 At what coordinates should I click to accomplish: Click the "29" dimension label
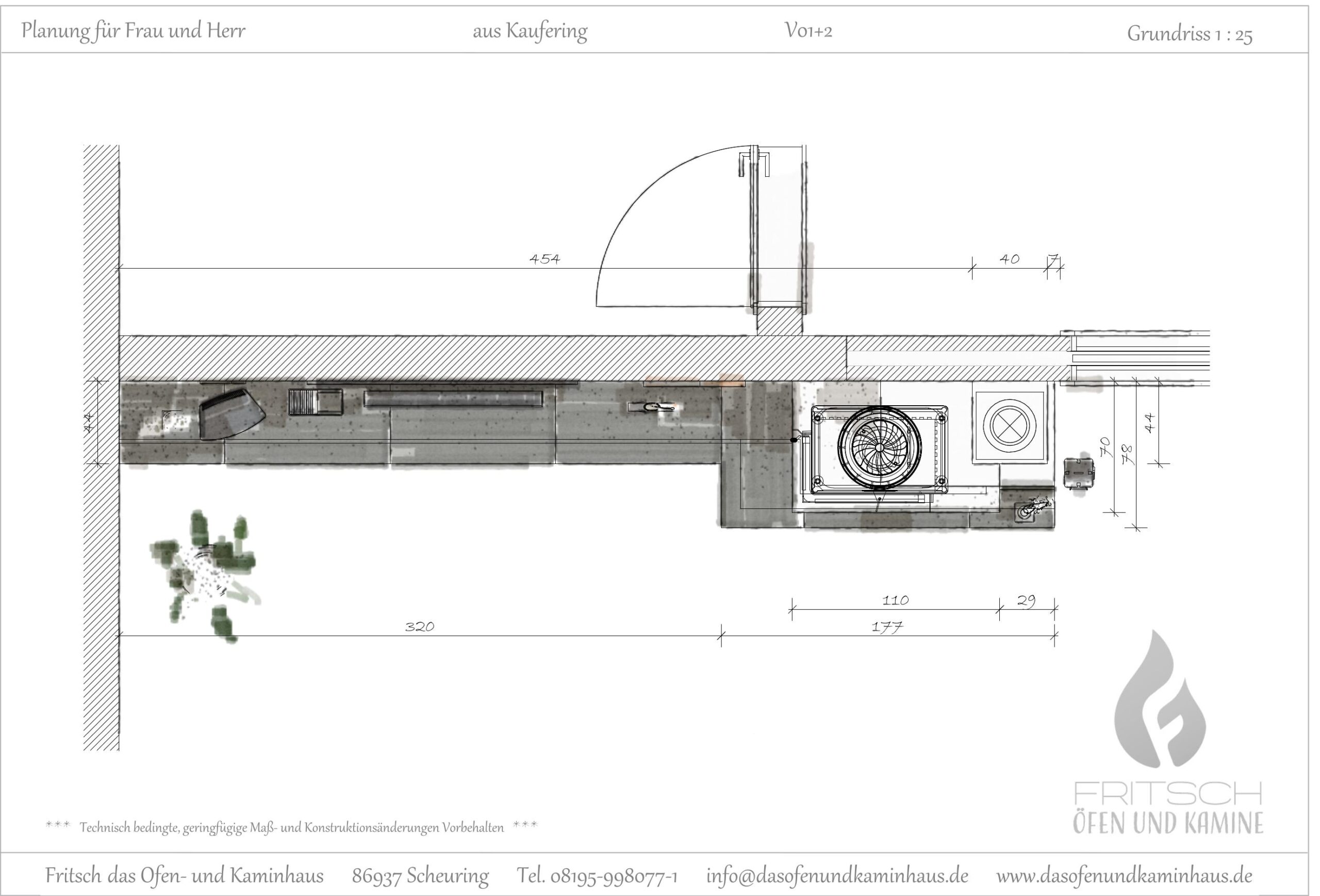point(1026,601)
